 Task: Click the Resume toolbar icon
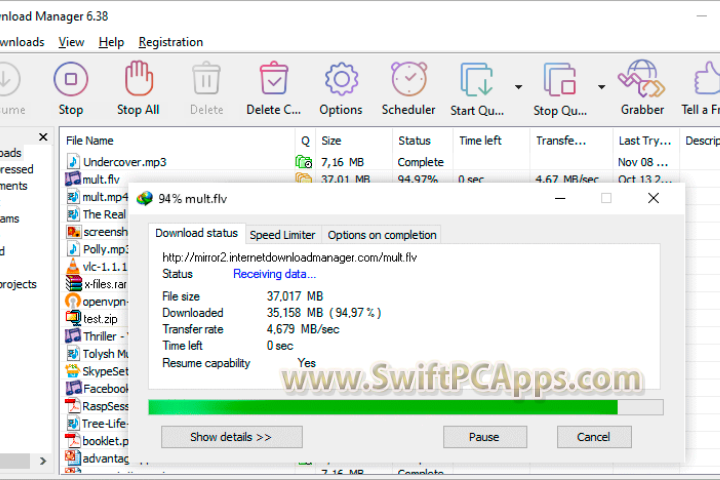pos(7,79)
